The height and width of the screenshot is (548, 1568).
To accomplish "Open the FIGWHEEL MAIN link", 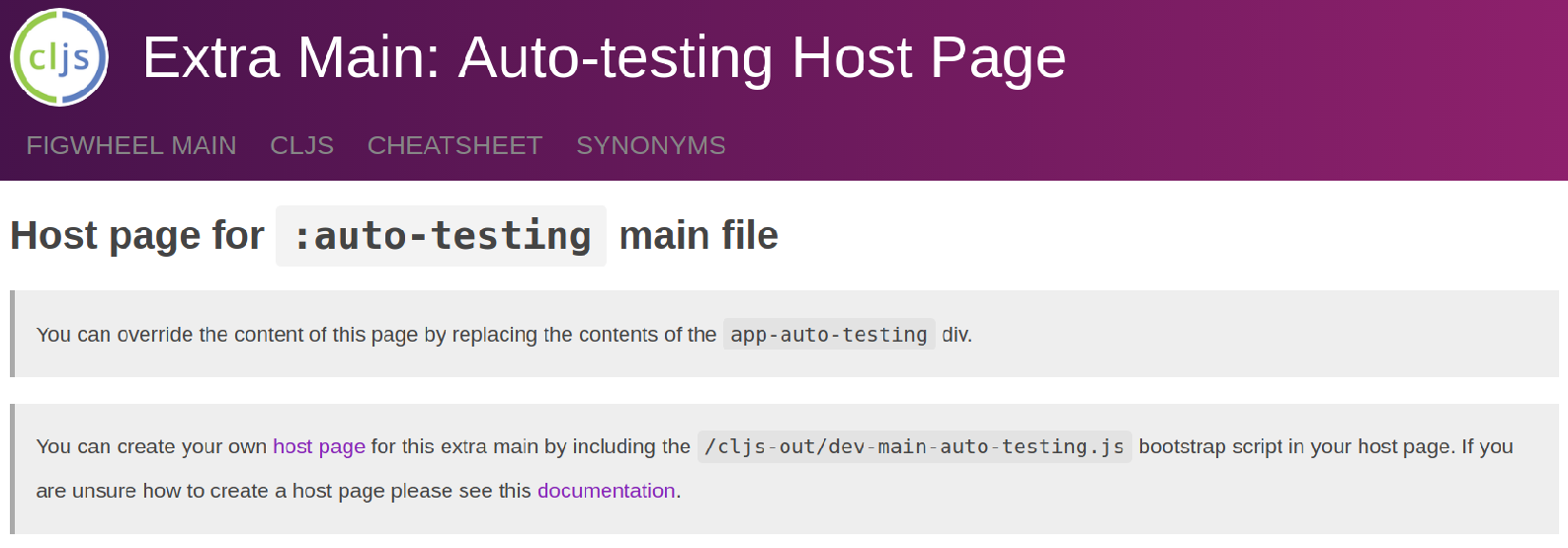I will point(131,145).
